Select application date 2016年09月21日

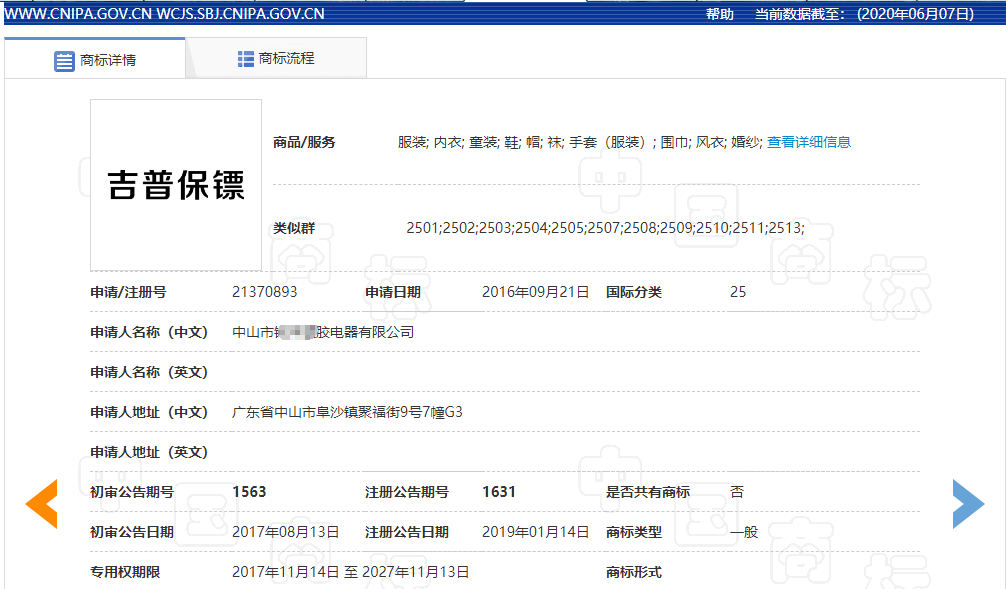click(535, 292)
